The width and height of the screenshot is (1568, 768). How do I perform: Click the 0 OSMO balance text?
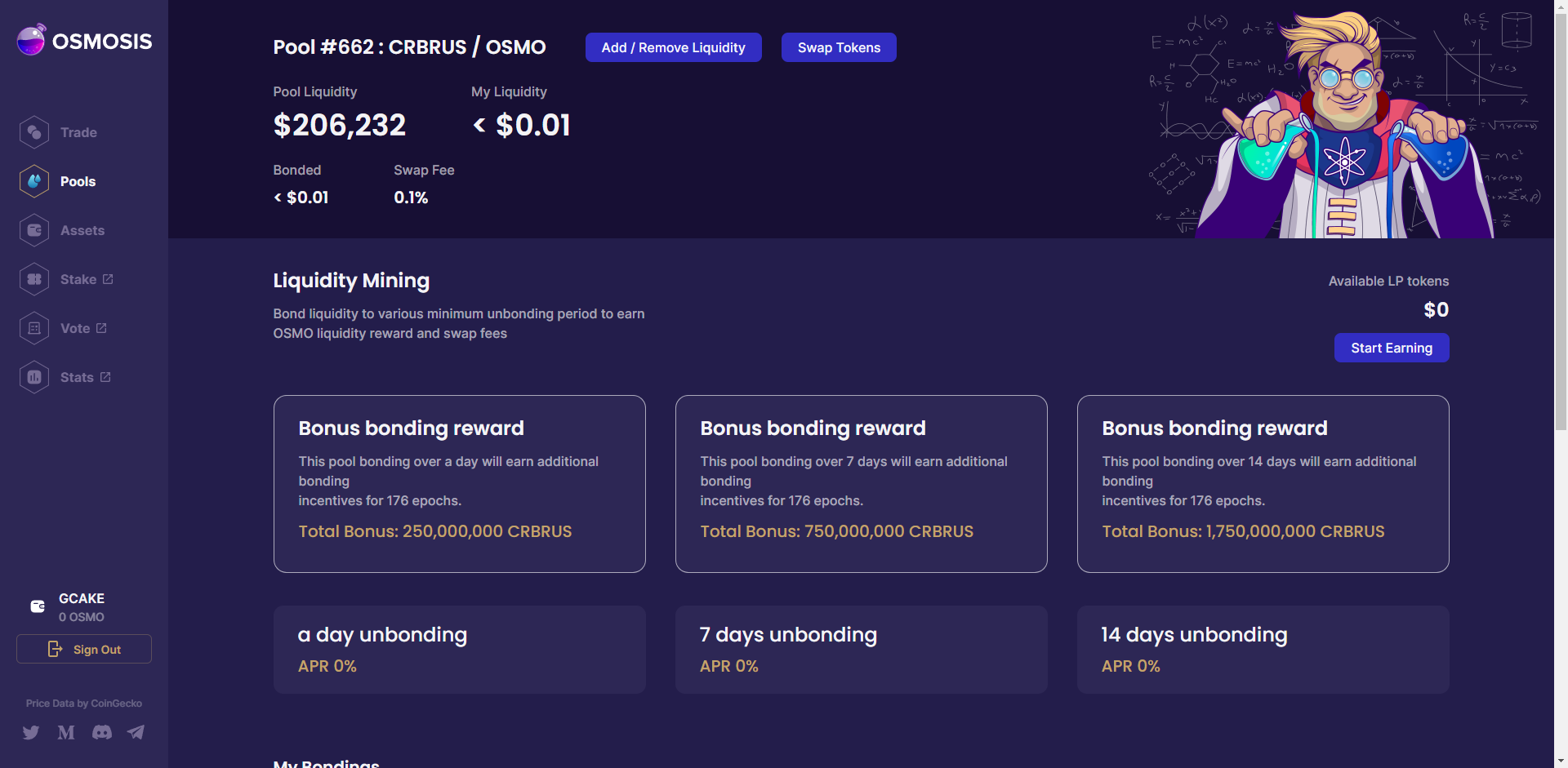[82, 617]
